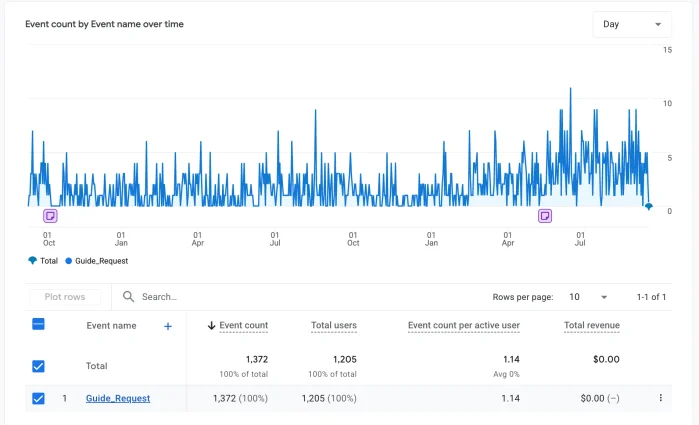Sort by the Total users column header
The width and height of the screenshot is (699, 425).
(x=334, y=326)
